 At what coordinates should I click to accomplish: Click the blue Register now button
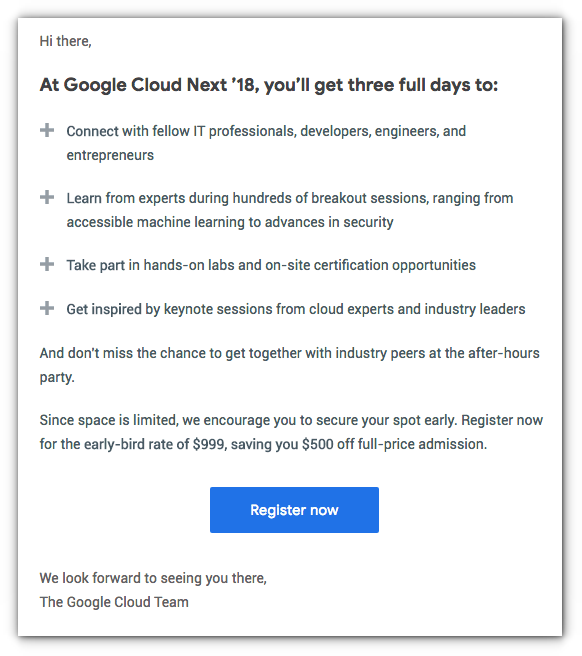294,510
